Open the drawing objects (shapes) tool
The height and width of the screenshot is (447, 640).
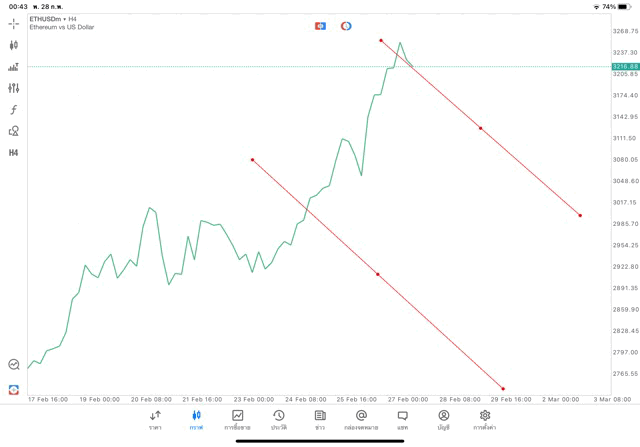click(x=14, y=131)
